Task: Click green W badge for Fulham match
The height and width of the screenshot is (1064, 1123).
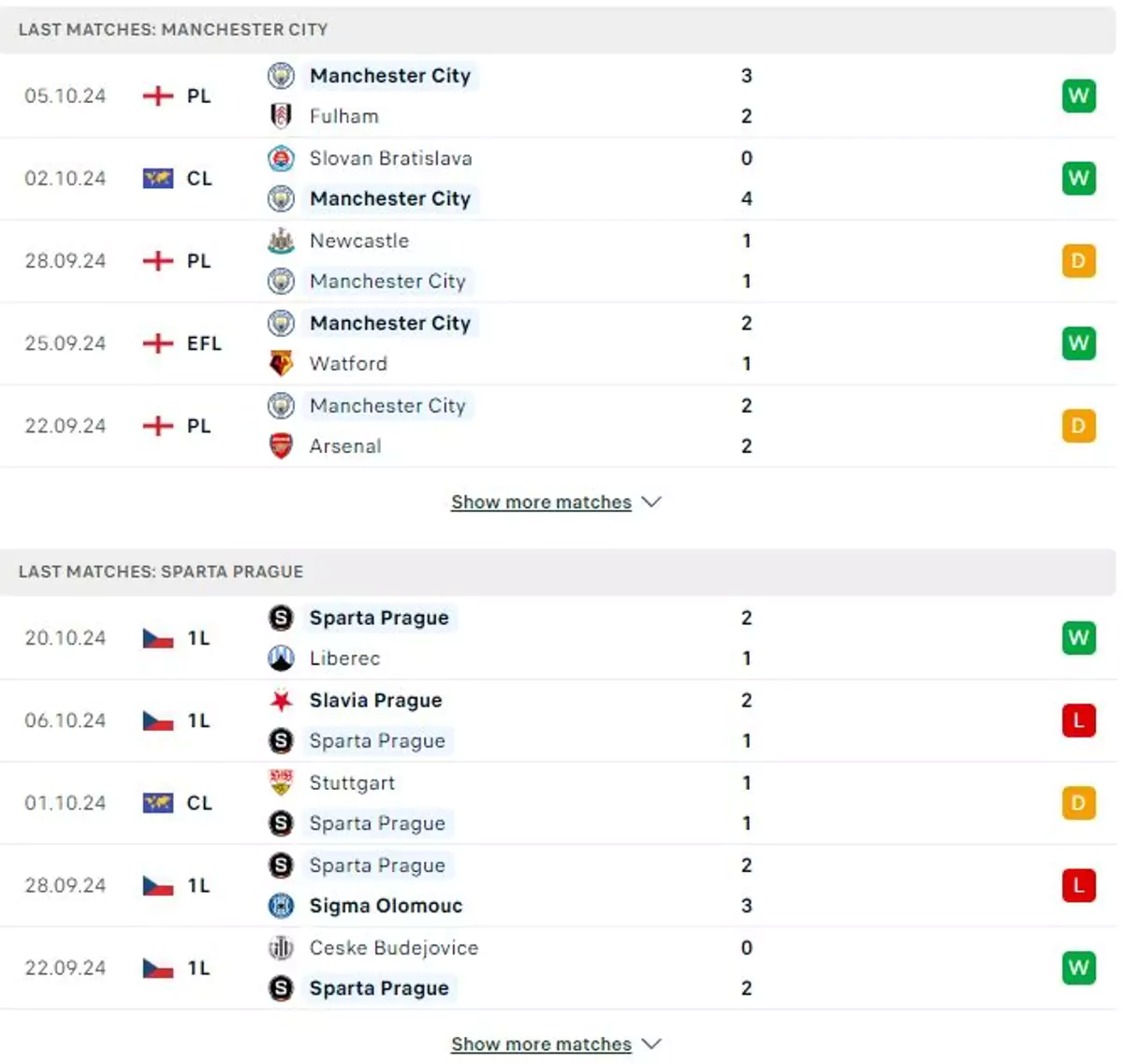Action: click(1078, 95)
